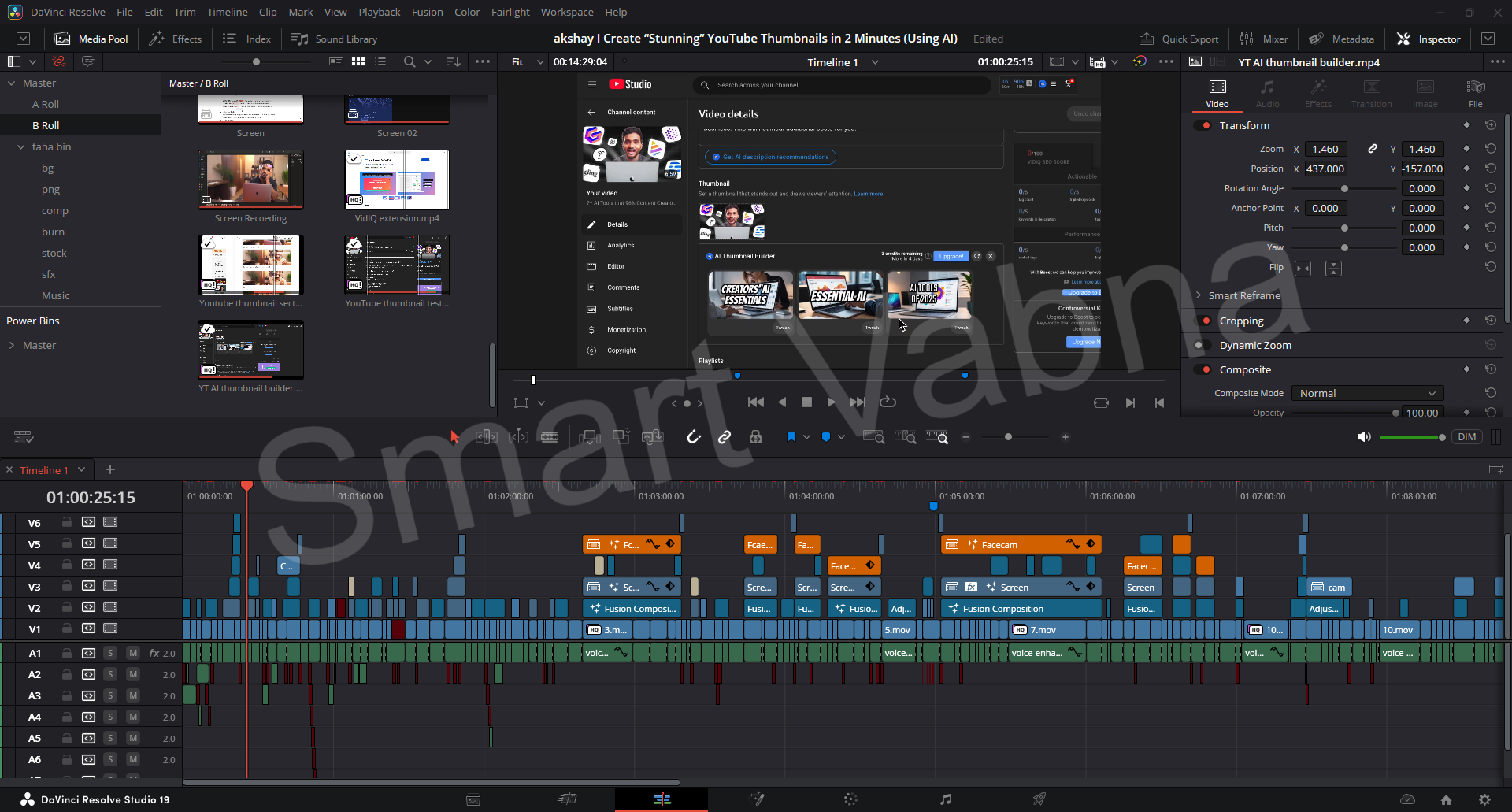Select the Dynamic Trim Mode tool
Screen dimensions: 1512x812
tap(518, 437)
